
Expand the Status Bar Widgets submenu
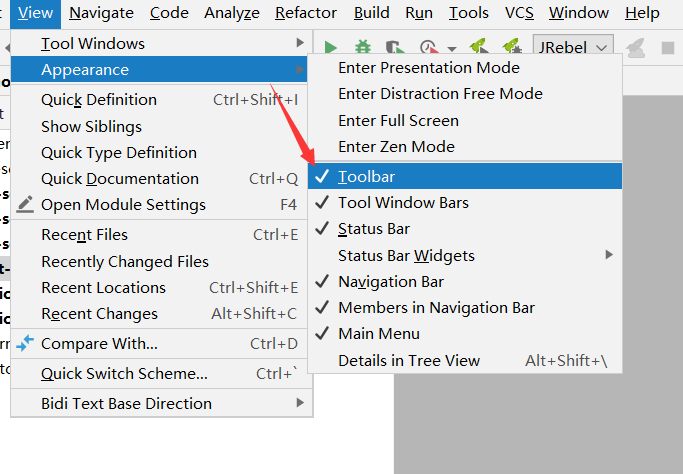click(465, 255)
